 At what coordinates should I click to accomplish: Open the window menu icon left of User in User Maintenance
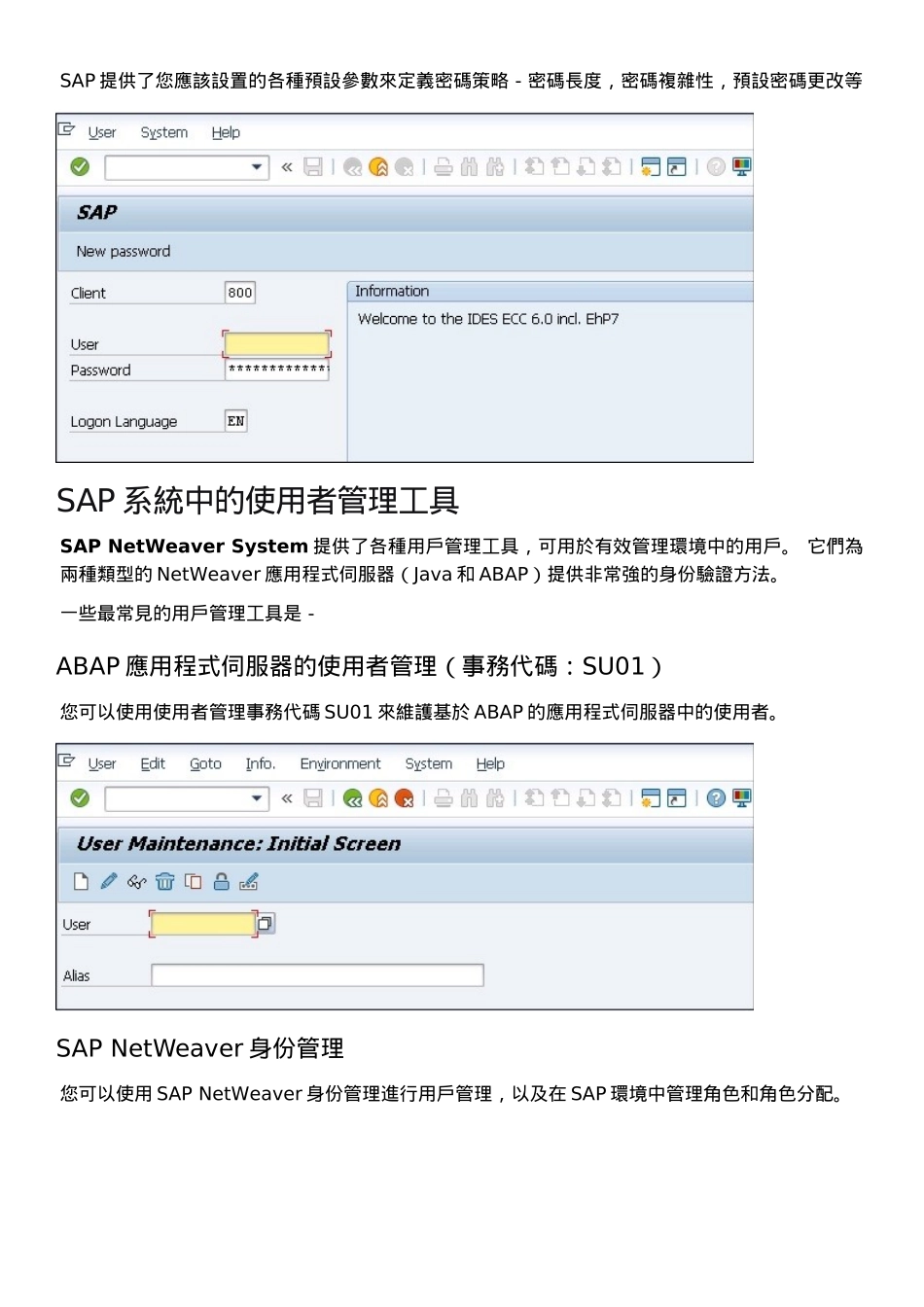click(x=66, y=760)
